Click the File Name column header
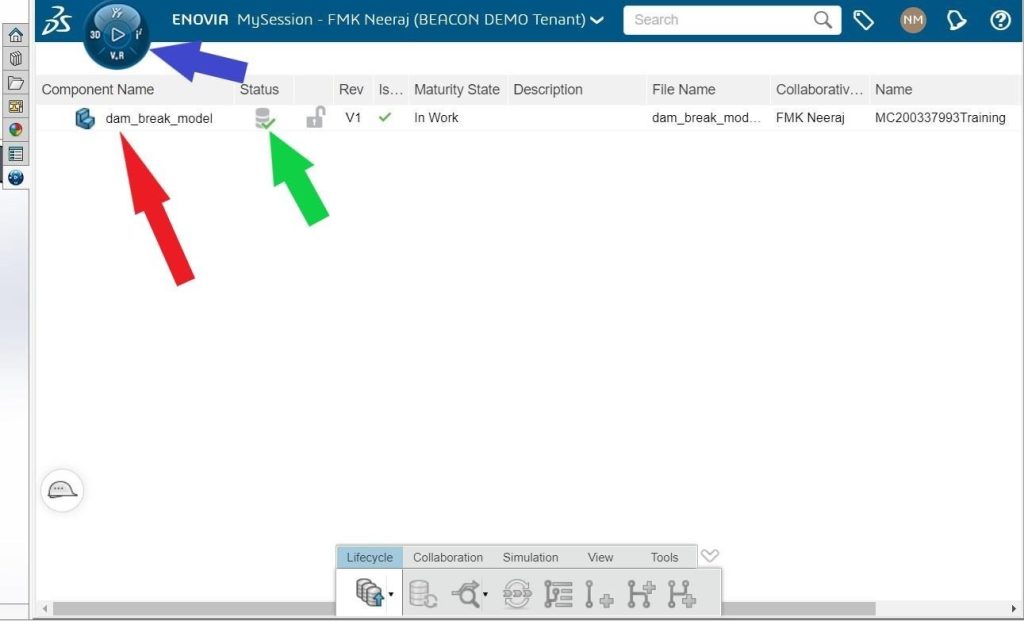The image size is (1024, 621). click(x=684, y=89)
